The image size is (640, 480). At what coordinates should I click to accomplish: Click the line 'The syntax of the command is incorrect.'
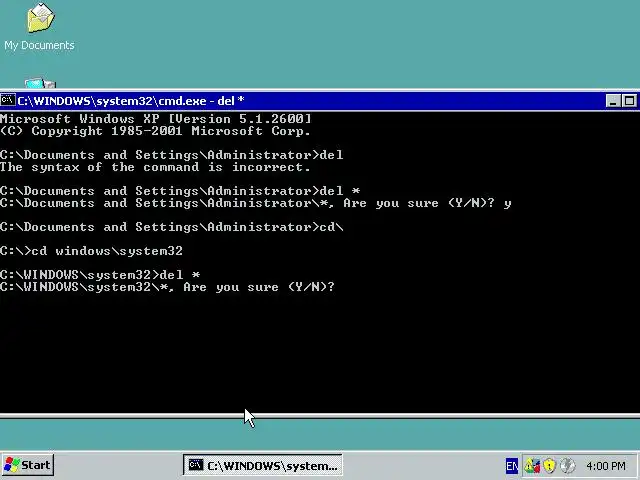(155, 167)
